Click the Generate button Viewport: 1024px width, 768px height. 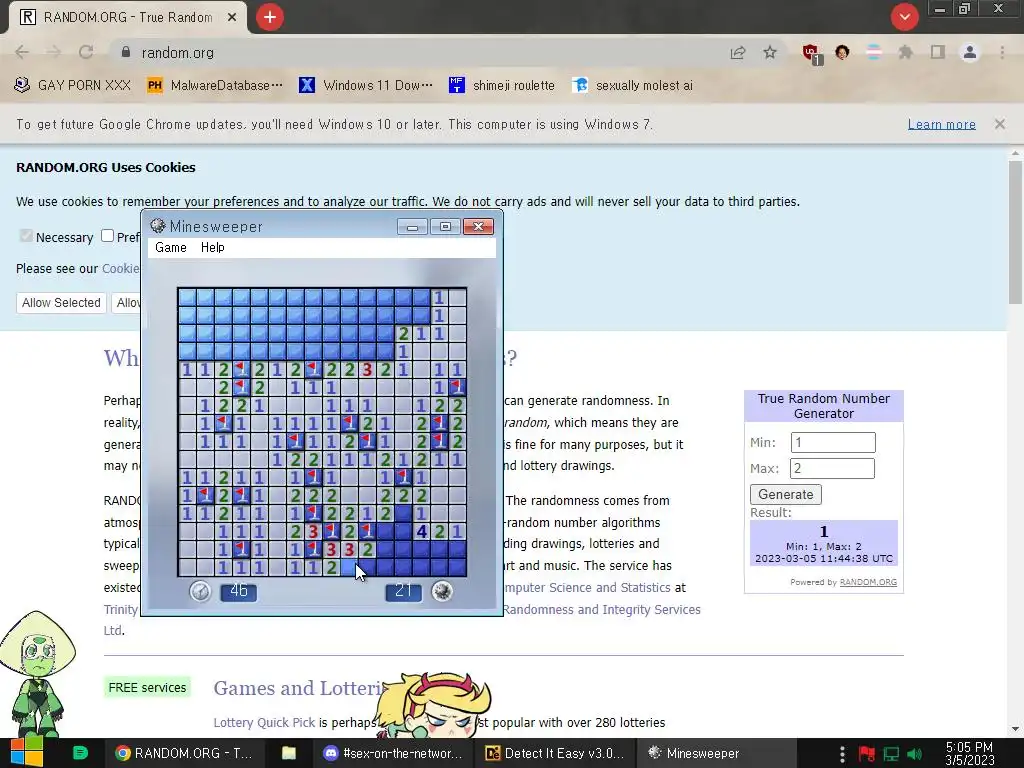click(x=786, y=494)
